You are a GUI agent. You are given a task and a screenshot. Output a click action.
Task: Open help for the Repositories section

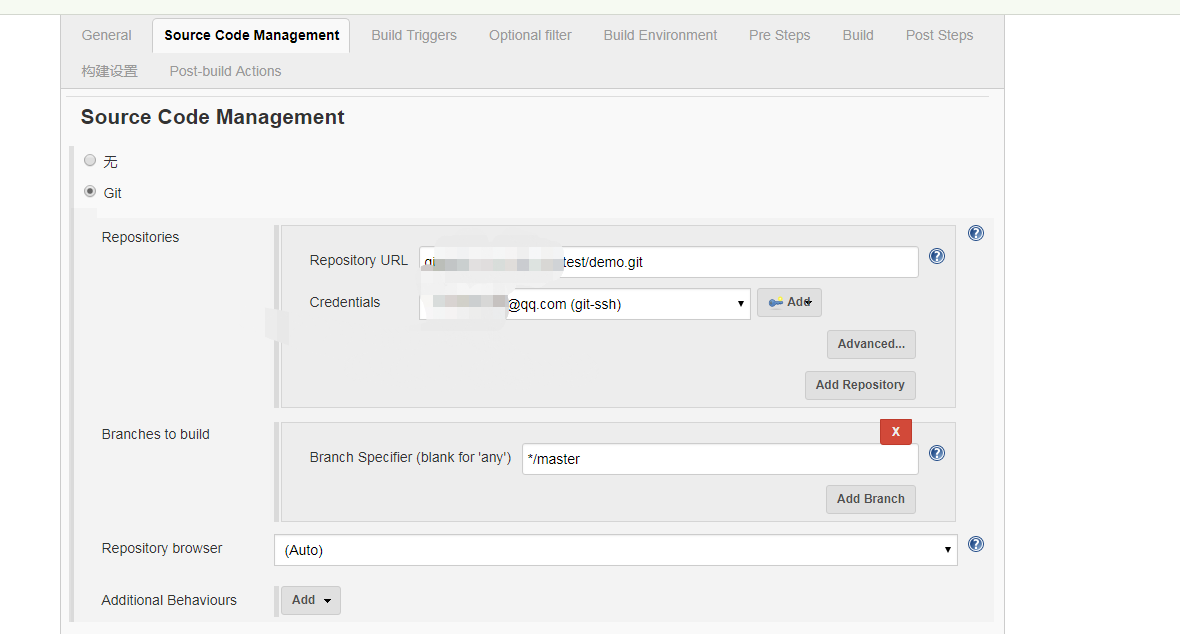(x=976, y=233)
